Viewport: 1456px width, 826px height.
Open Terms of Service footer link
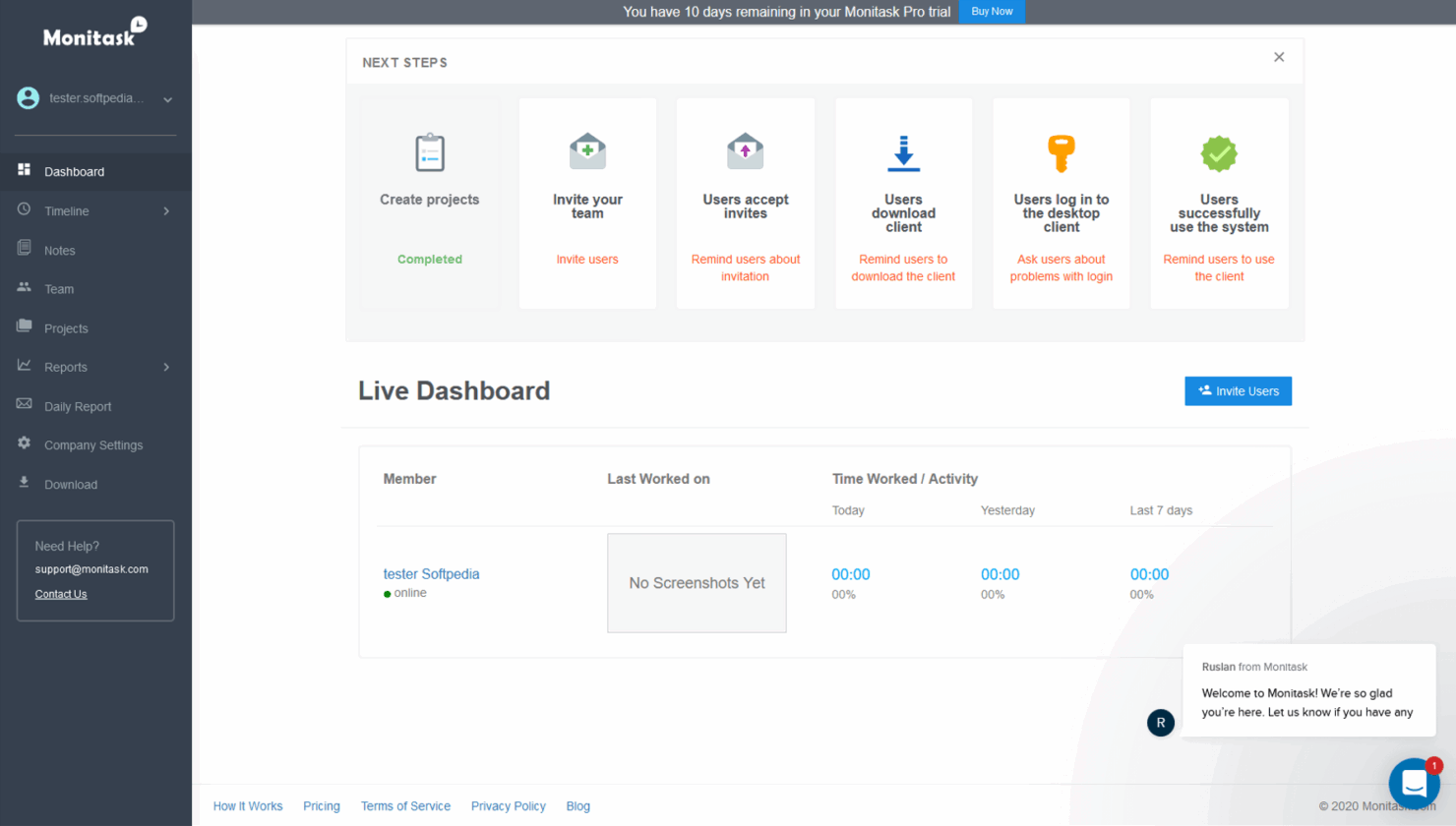tap(405, 806)
